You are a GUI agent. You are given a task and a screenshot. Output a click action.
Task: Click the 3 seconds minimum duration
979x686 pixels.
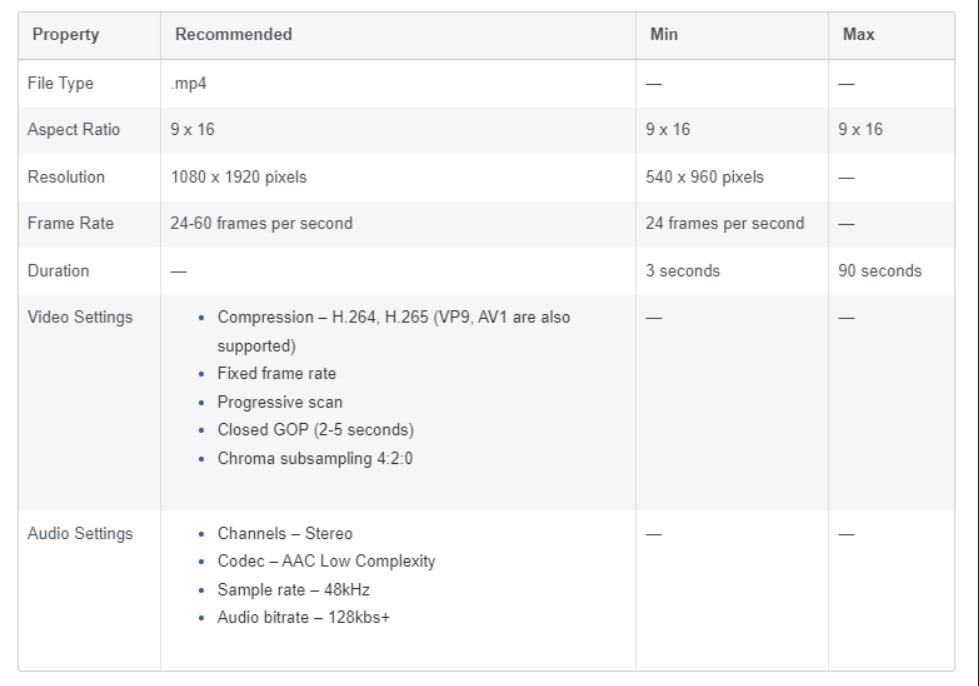click(x=684, y=270)
